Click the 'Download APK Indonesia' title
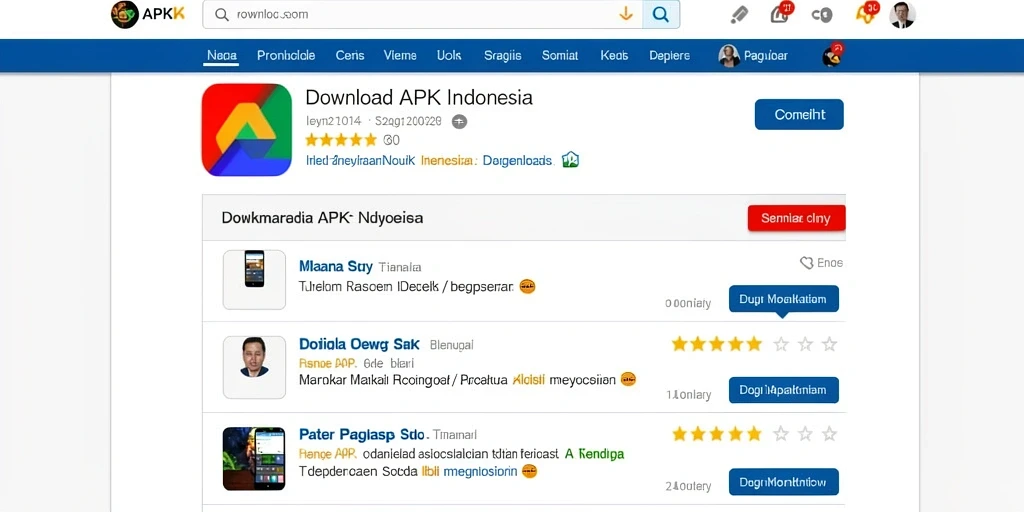The width and height of the screenshot is (1024, 512). coord(419,97)
